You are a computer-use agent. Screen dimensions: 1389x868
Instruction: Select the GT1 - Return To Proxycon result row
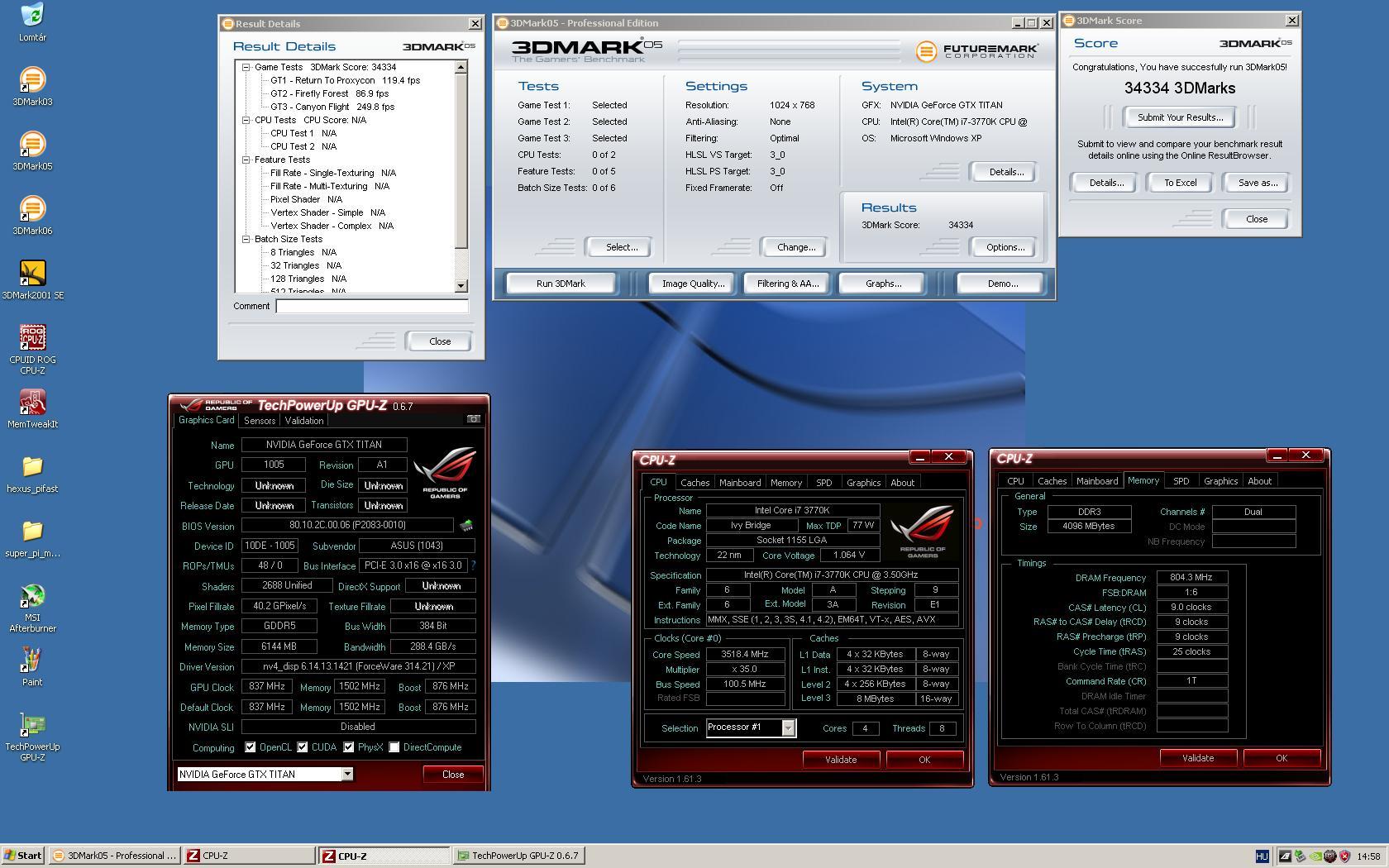(345, 80)
